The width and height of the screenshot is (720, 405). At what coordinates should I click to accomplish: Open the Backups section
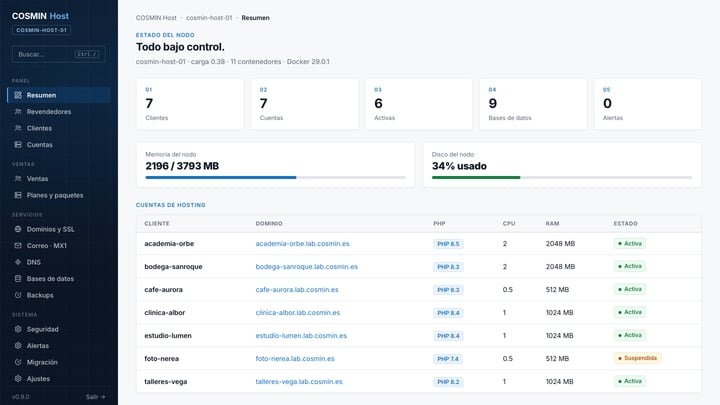pyautogui.click(x=59, y=295)
